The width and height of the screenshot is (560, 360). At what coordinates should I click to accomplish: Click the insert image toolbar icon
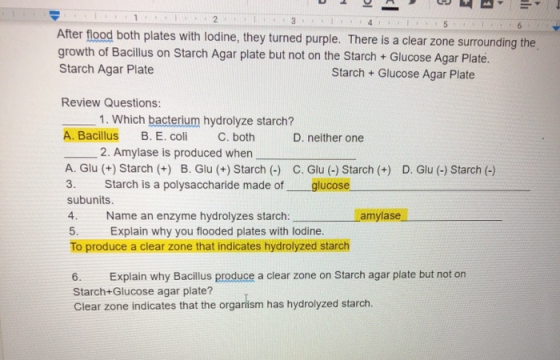point(487,3)
